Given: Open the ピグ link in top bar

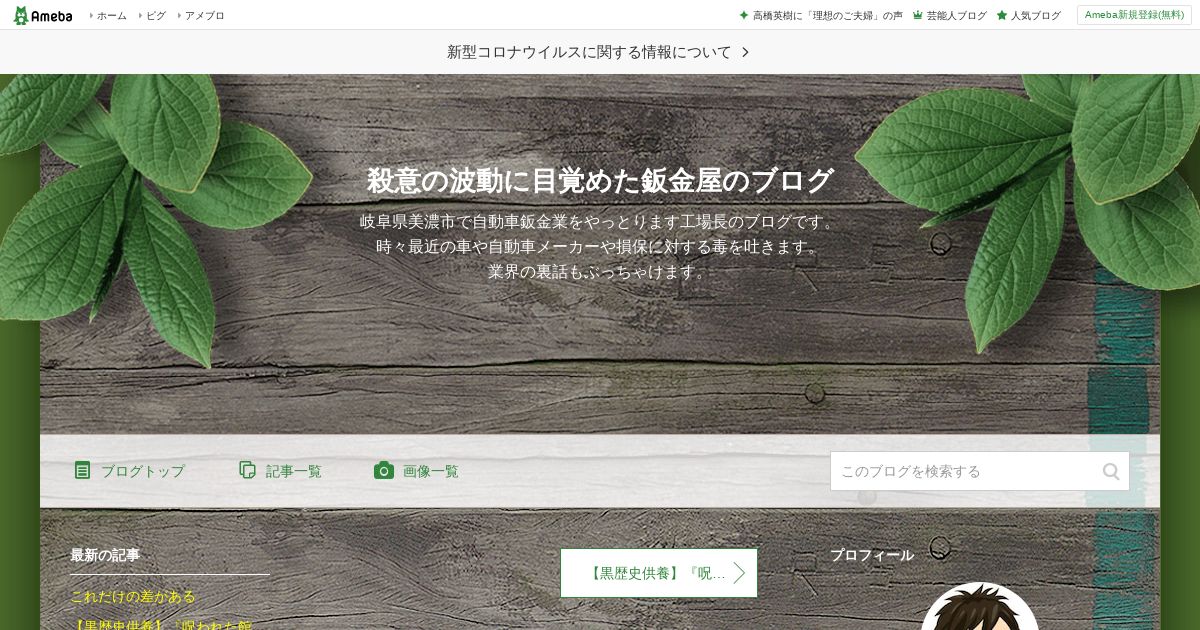Looking at the screenshot, I should 155,15.
